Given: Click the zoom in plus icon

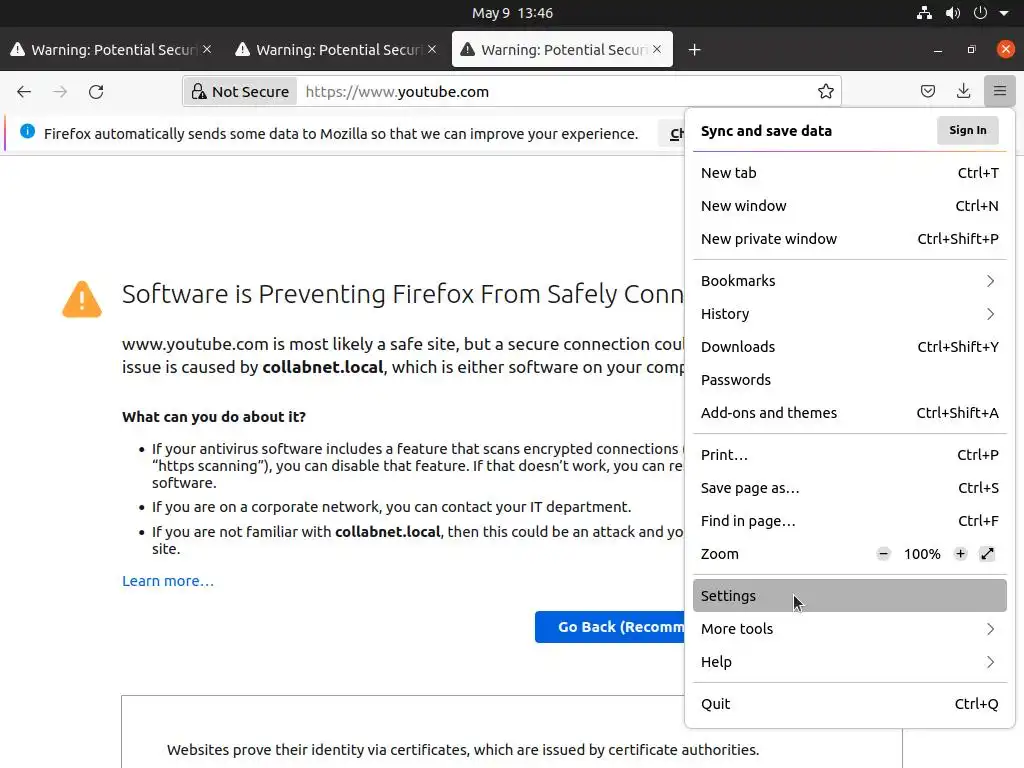Looking at the screenshot, I should [960, 554].
